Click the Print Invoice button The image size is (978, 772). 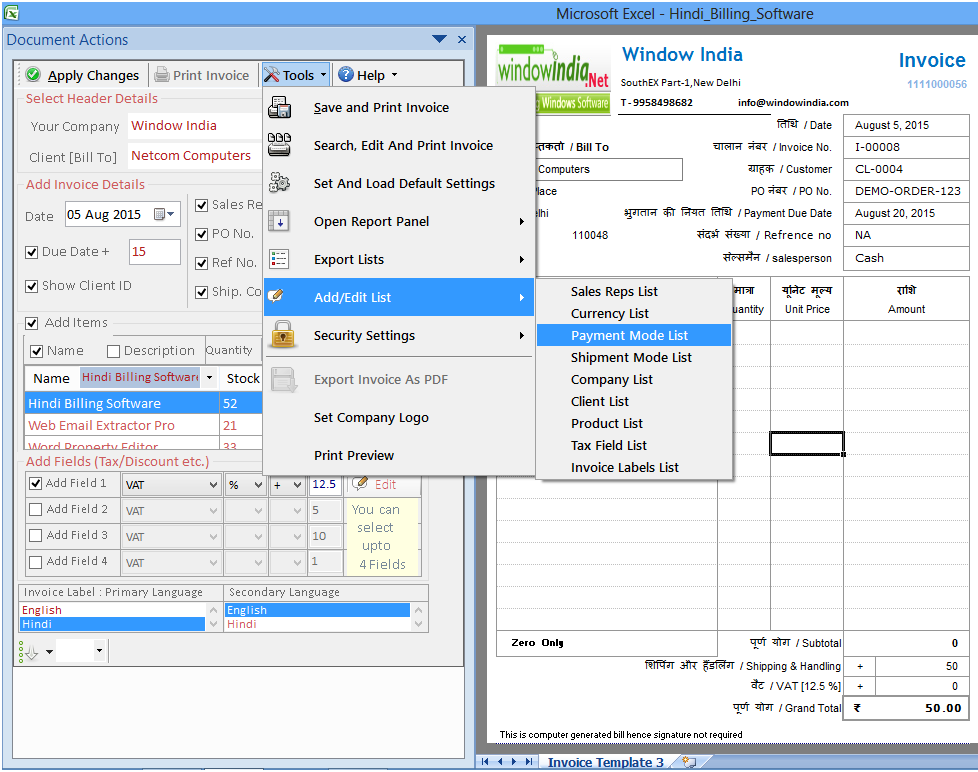tap(203, 75)
